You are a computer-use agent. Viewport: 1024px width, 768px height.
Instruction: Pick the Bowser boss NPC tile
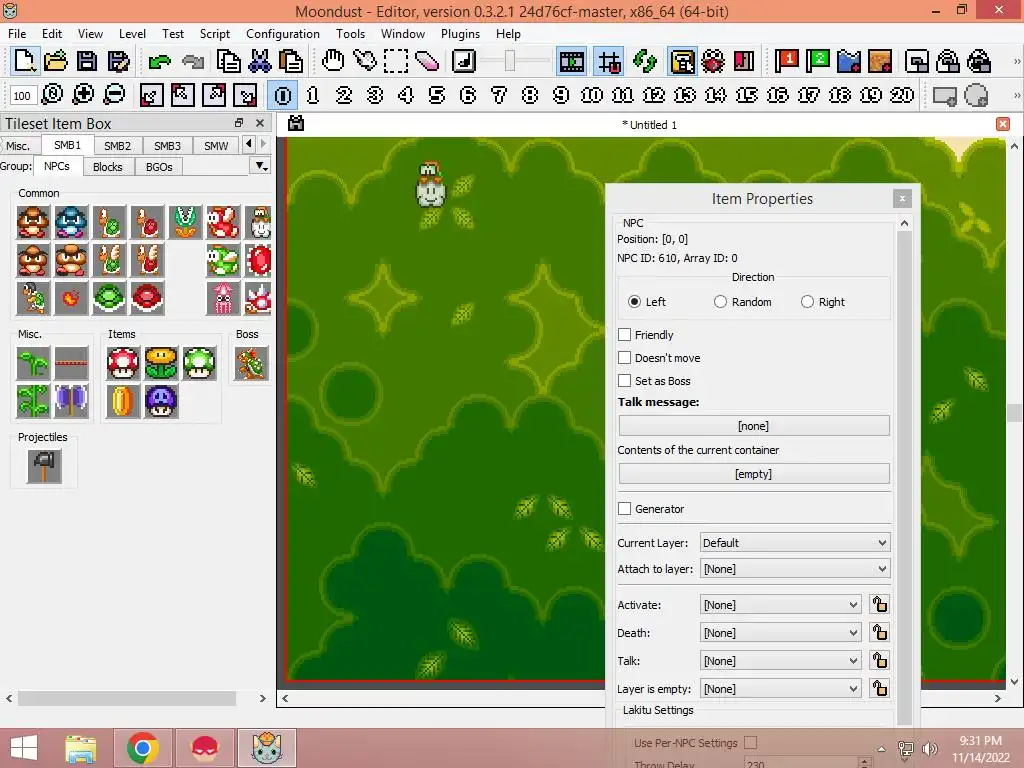pos(252,364)
